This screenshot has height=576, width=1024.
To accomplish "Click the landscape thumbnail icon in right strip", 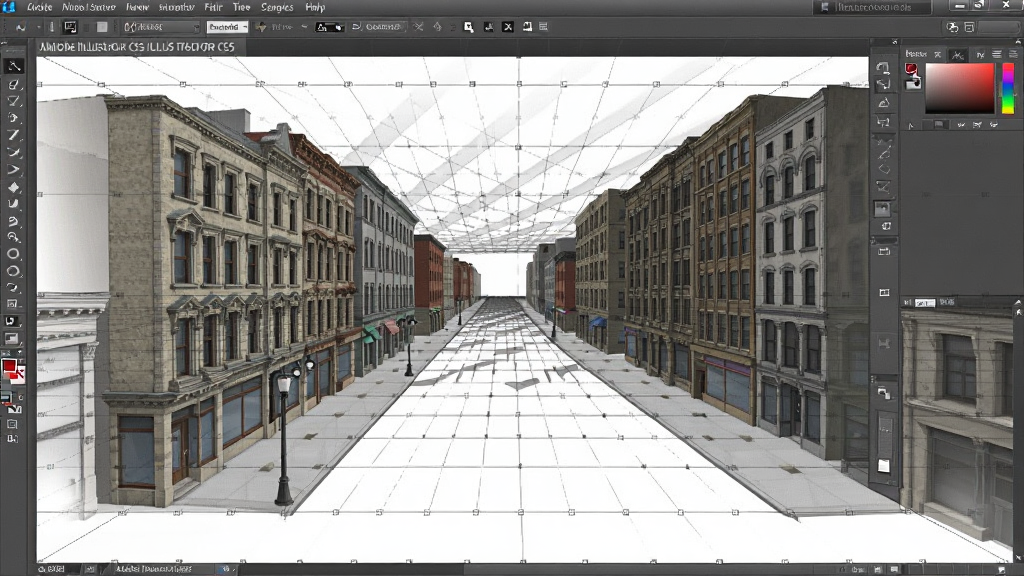I will click(882, 209).
